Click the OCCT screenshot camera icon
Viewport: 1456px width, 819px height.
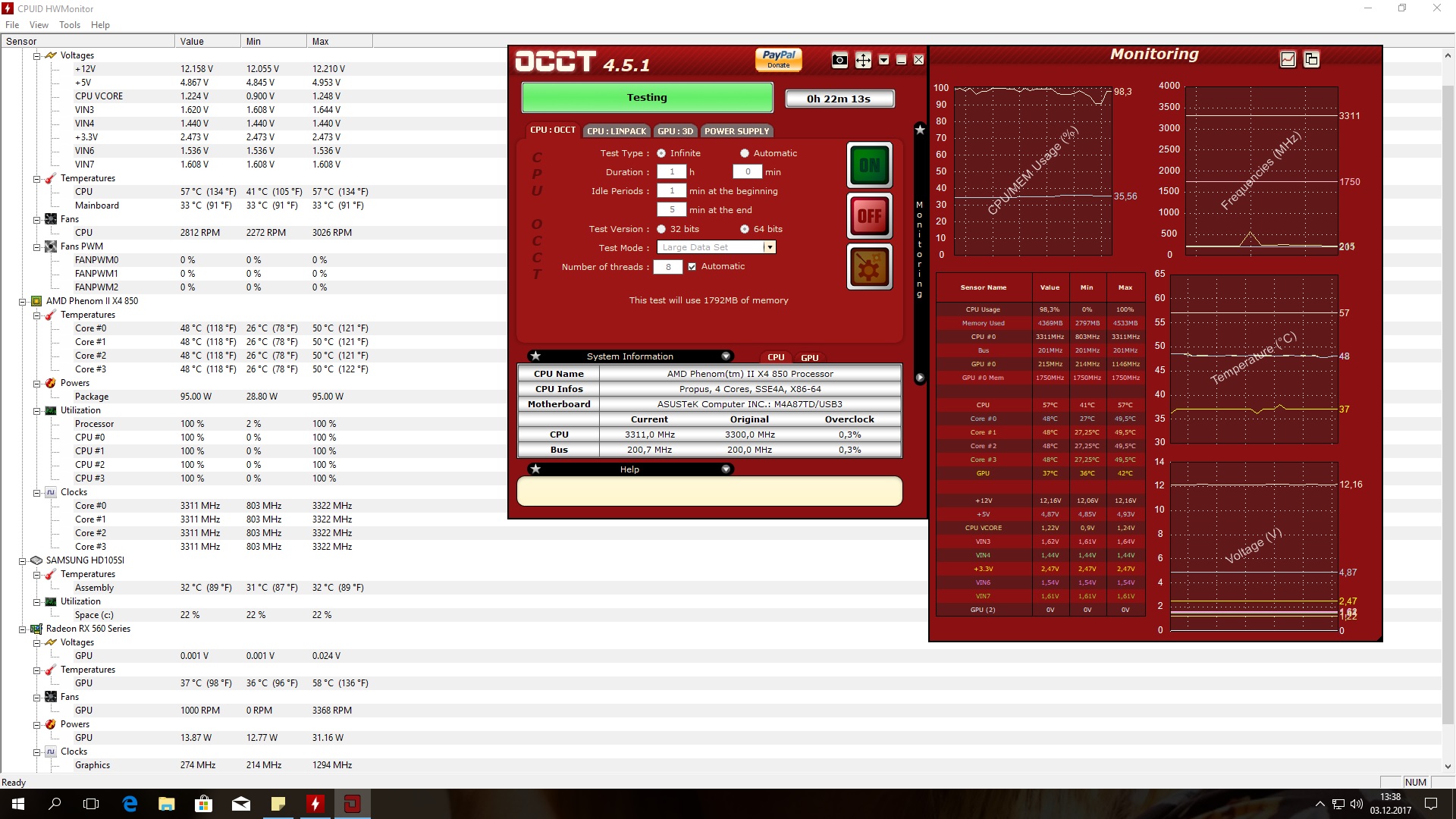coord(839,61)
